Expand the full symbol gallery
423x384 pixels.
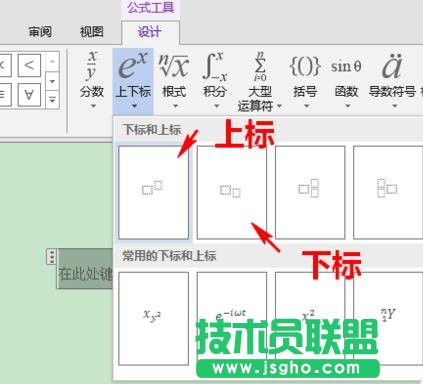click(x=52, y=100)
